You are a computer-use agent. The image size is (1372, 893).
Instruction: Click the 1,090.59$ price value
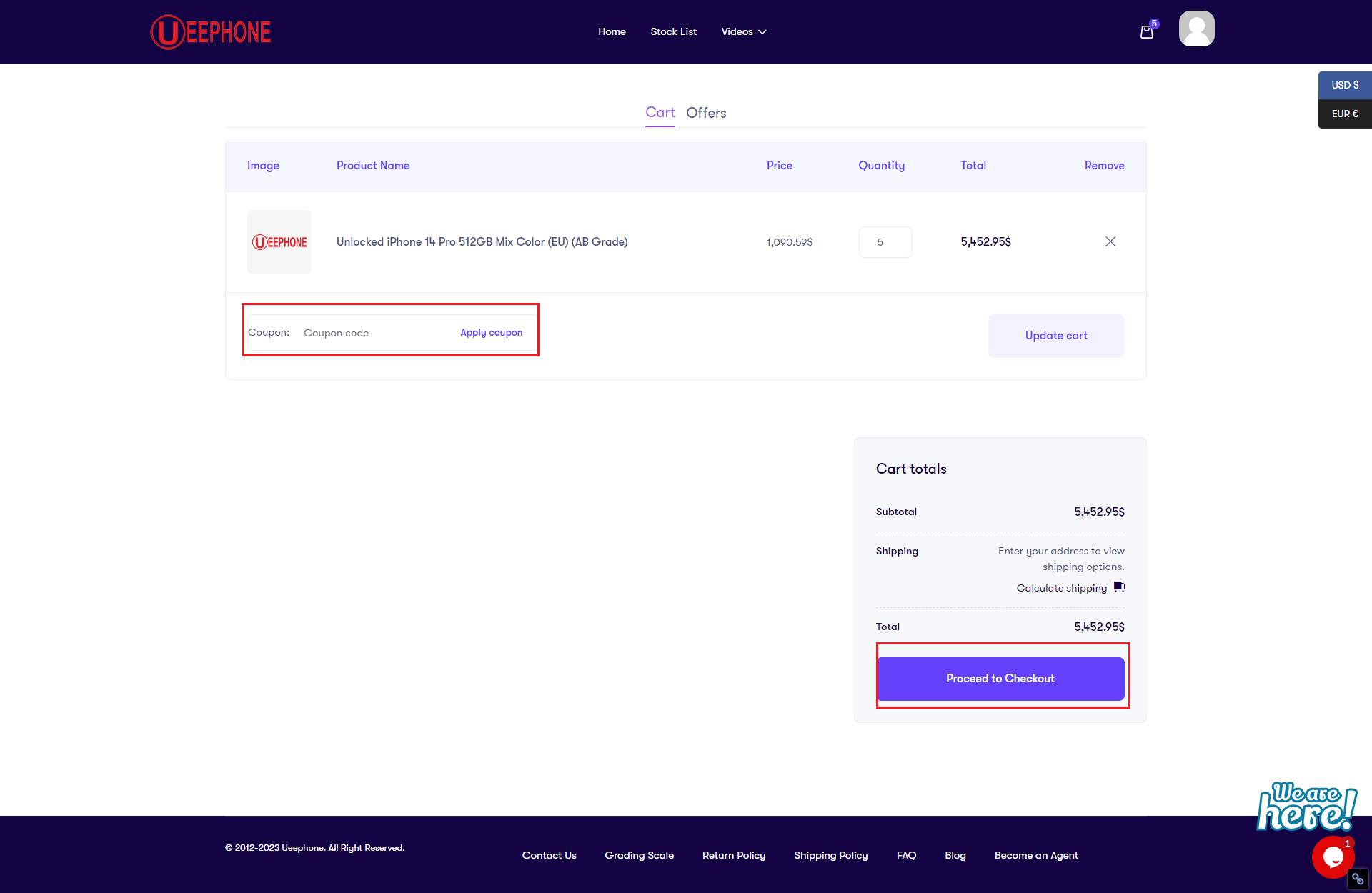click(x=790, y=242)
